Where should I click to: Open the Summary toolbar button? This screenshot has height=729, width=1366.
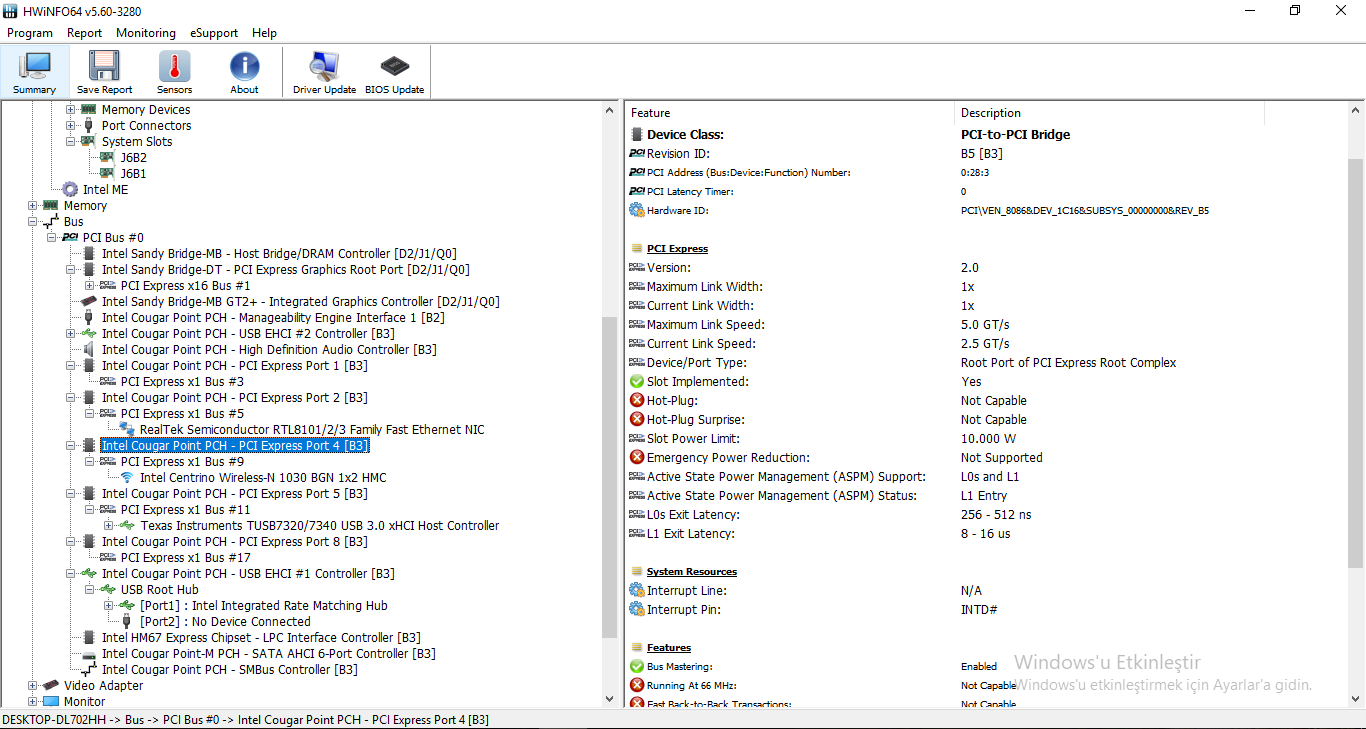35,72
